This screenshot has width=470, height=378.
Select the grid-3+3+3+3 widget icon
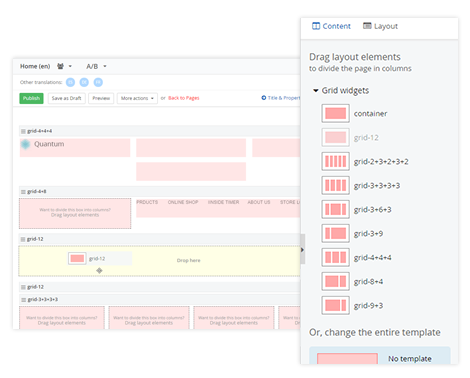[335, 186]
